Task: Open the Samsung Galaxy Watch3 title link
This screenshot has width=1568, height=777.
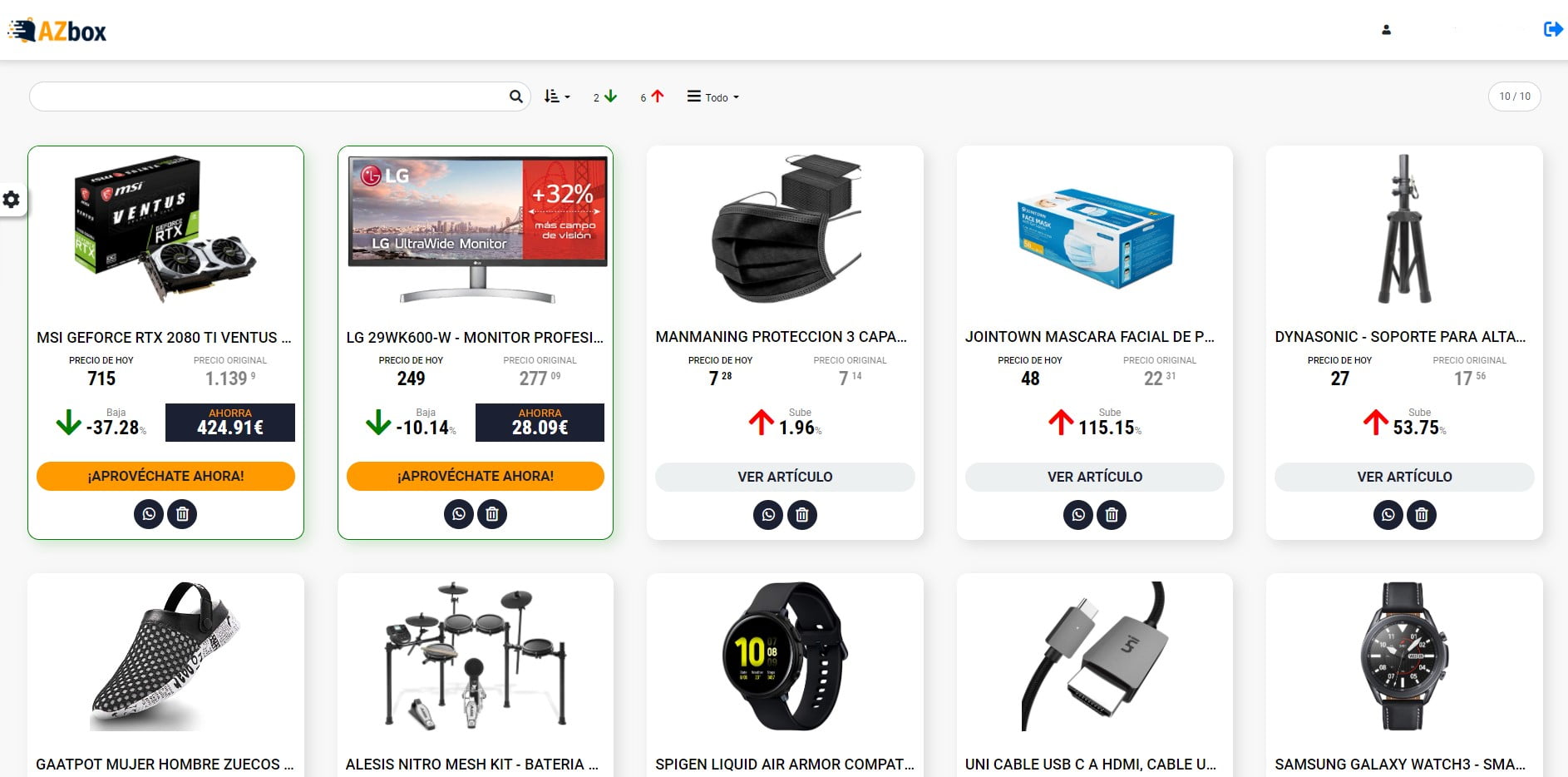Action: pyautogui.click(x=1399, y=764)
